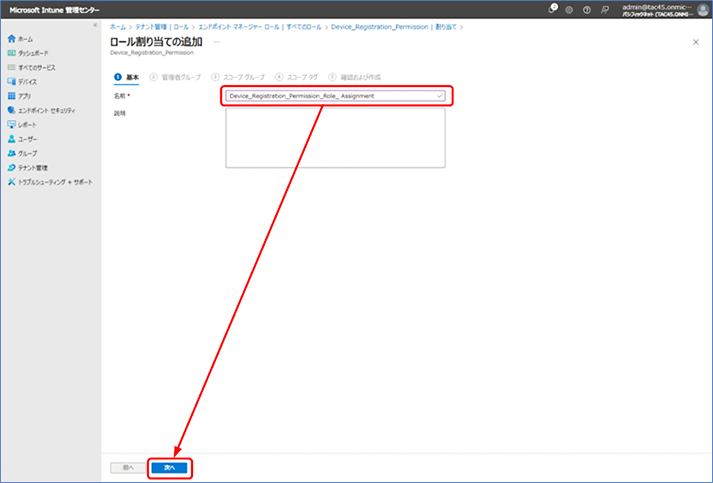Focus the 名前 input field
Viewport: 713px width, 483px height.
pos(336,96)
